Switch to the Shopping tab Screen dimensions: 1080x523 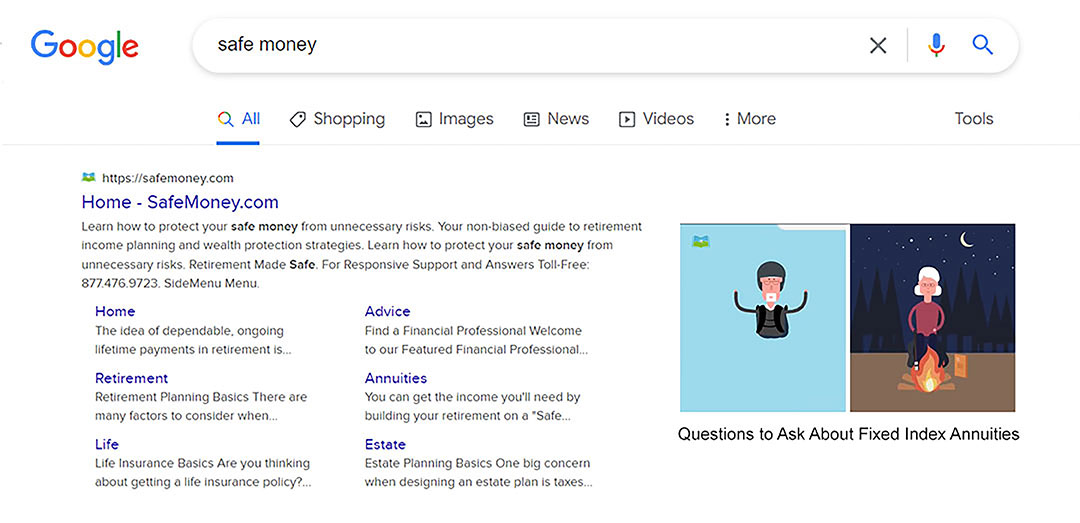coord(337,119)
